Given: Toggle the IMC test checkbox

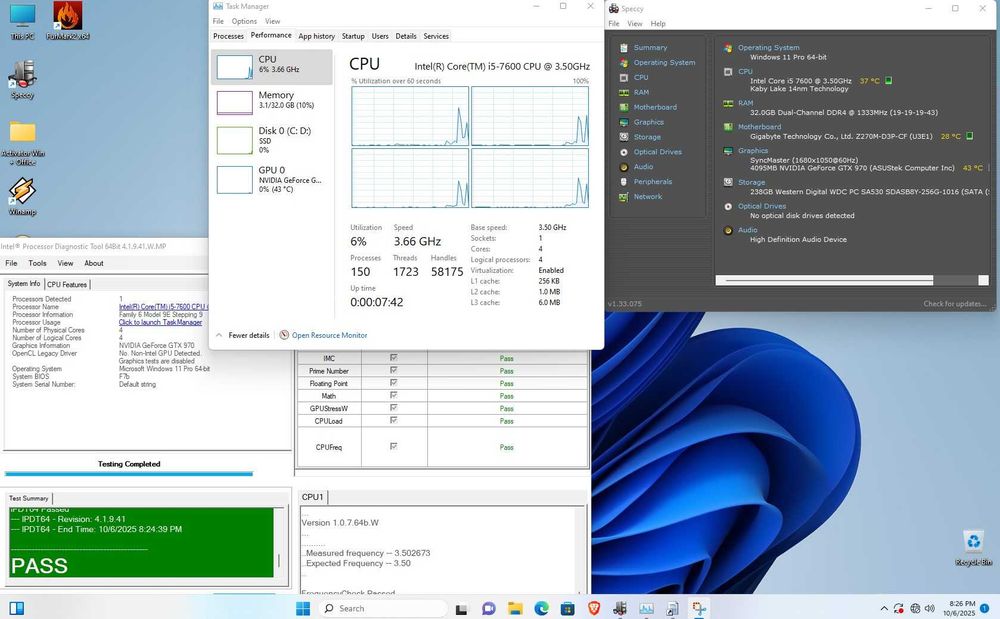Looking at the screenshot, I should tap(393, 358).
